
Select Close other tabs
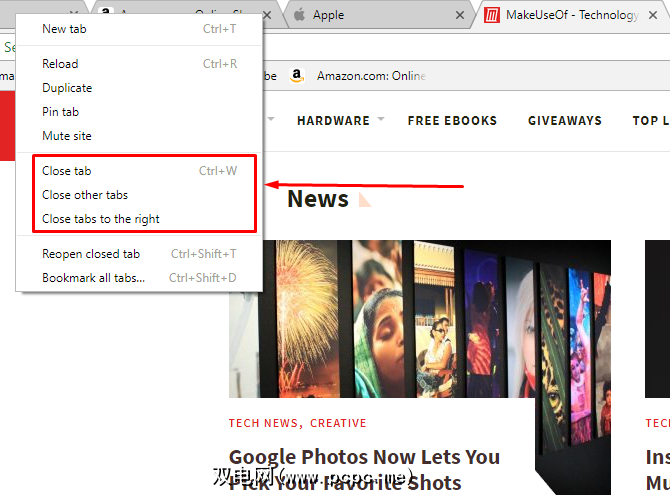pyautogui.click(x=139, y=194)
